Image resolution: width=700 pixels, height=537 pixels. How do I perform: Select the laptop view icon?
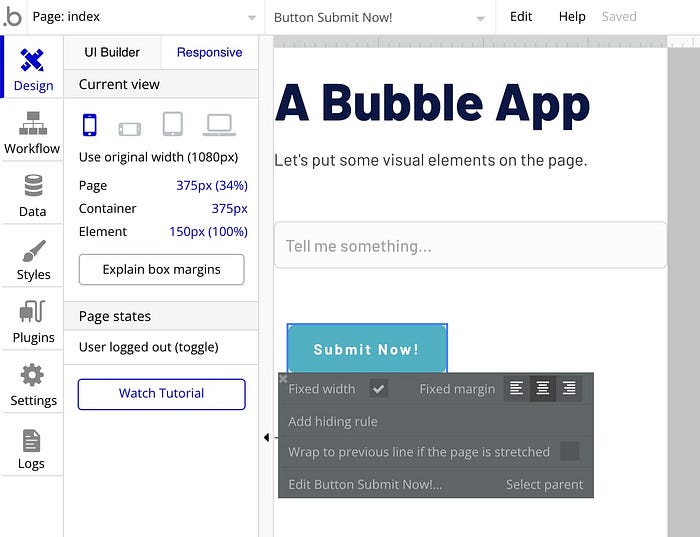219,125
